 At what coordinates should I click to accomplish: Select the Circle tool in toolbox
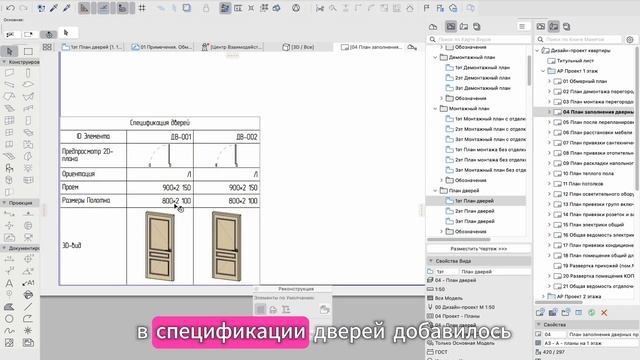click(x=9, y=318)
